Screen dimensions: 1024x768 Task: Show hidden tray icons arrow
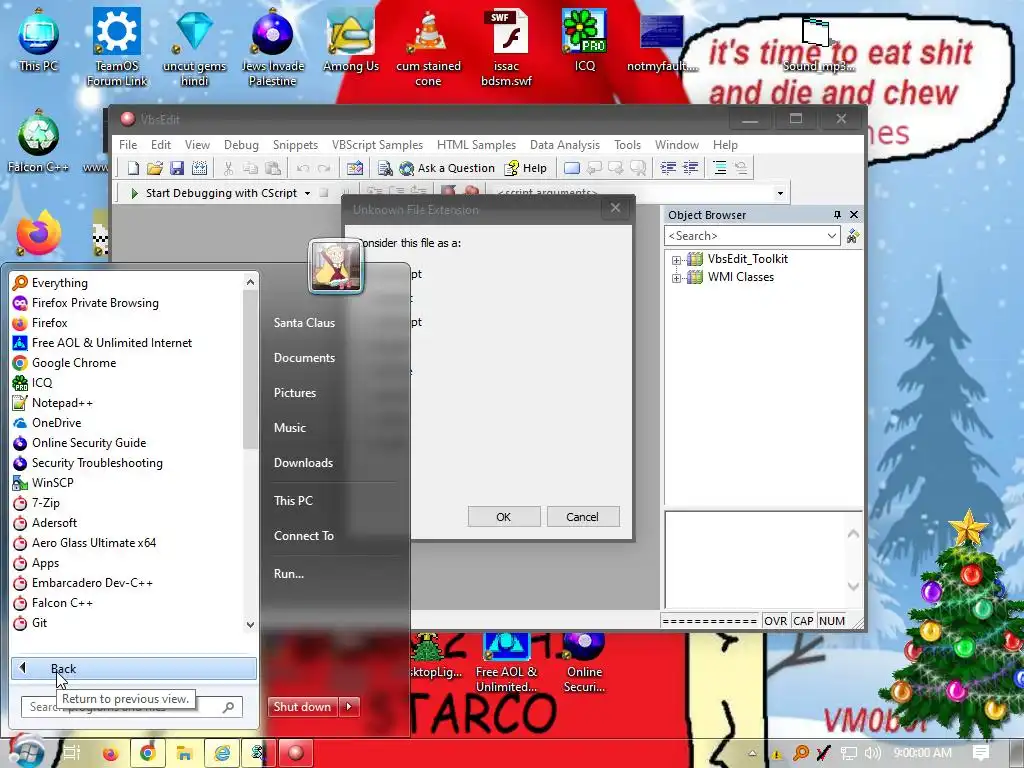[x=752, y=753]
